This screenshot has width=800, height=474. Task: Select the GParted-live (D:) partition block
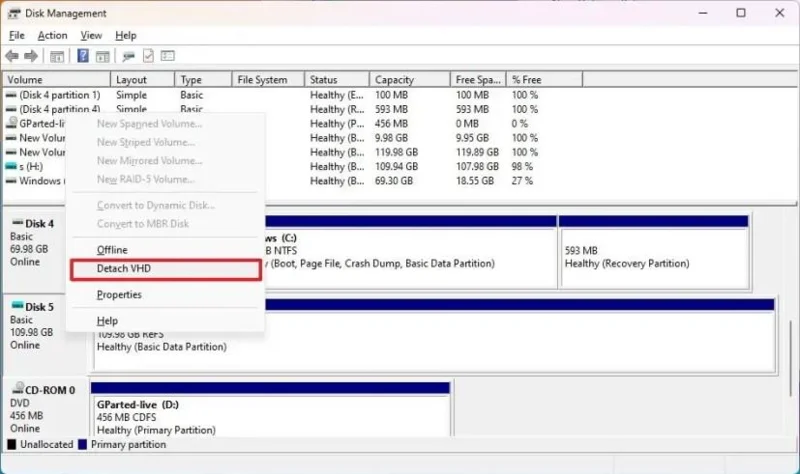click(270, 409)
